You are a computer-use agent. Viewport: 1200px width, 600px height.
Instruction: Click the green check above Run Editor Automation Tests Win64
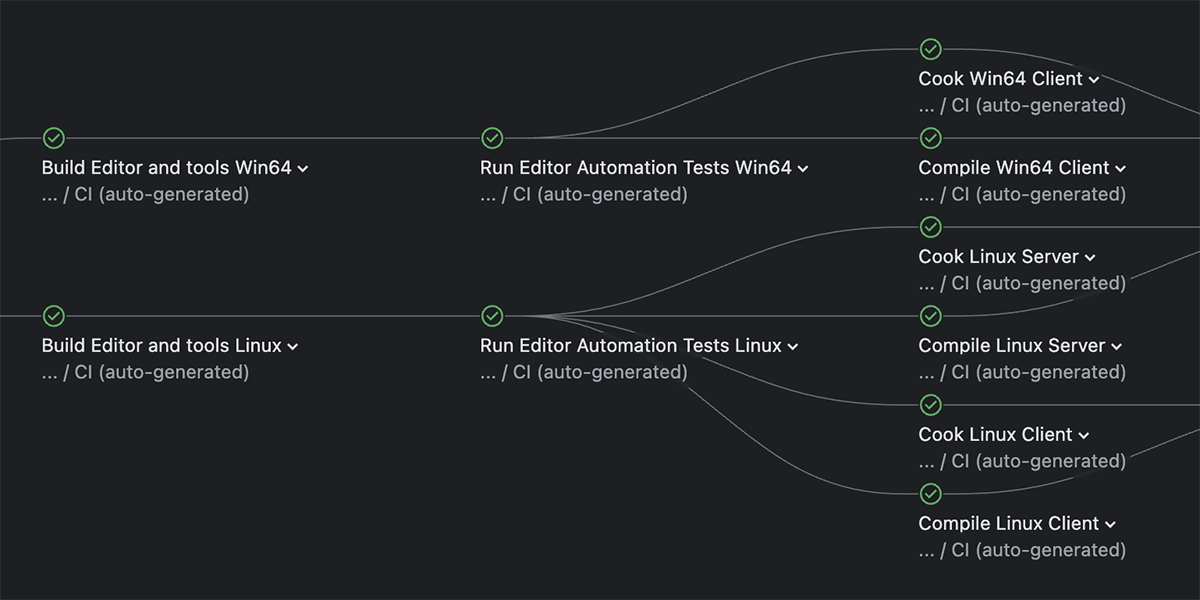(492, 138)
